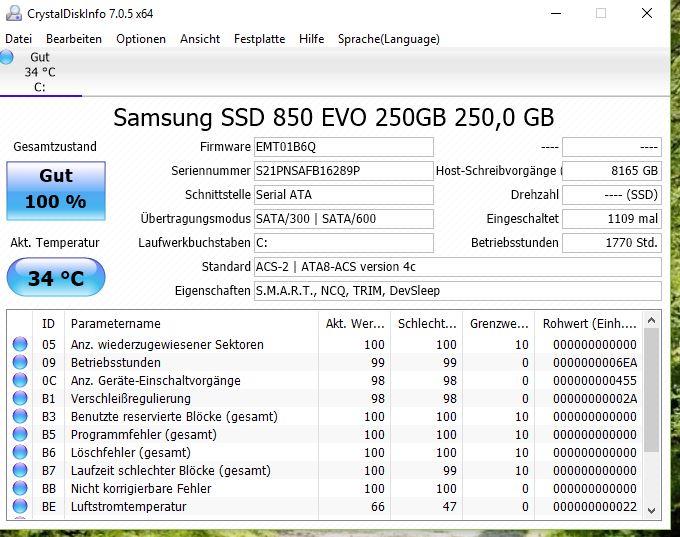Open the Festplatte menu
This screenshot has height=537, width=680.
[259, 39]
